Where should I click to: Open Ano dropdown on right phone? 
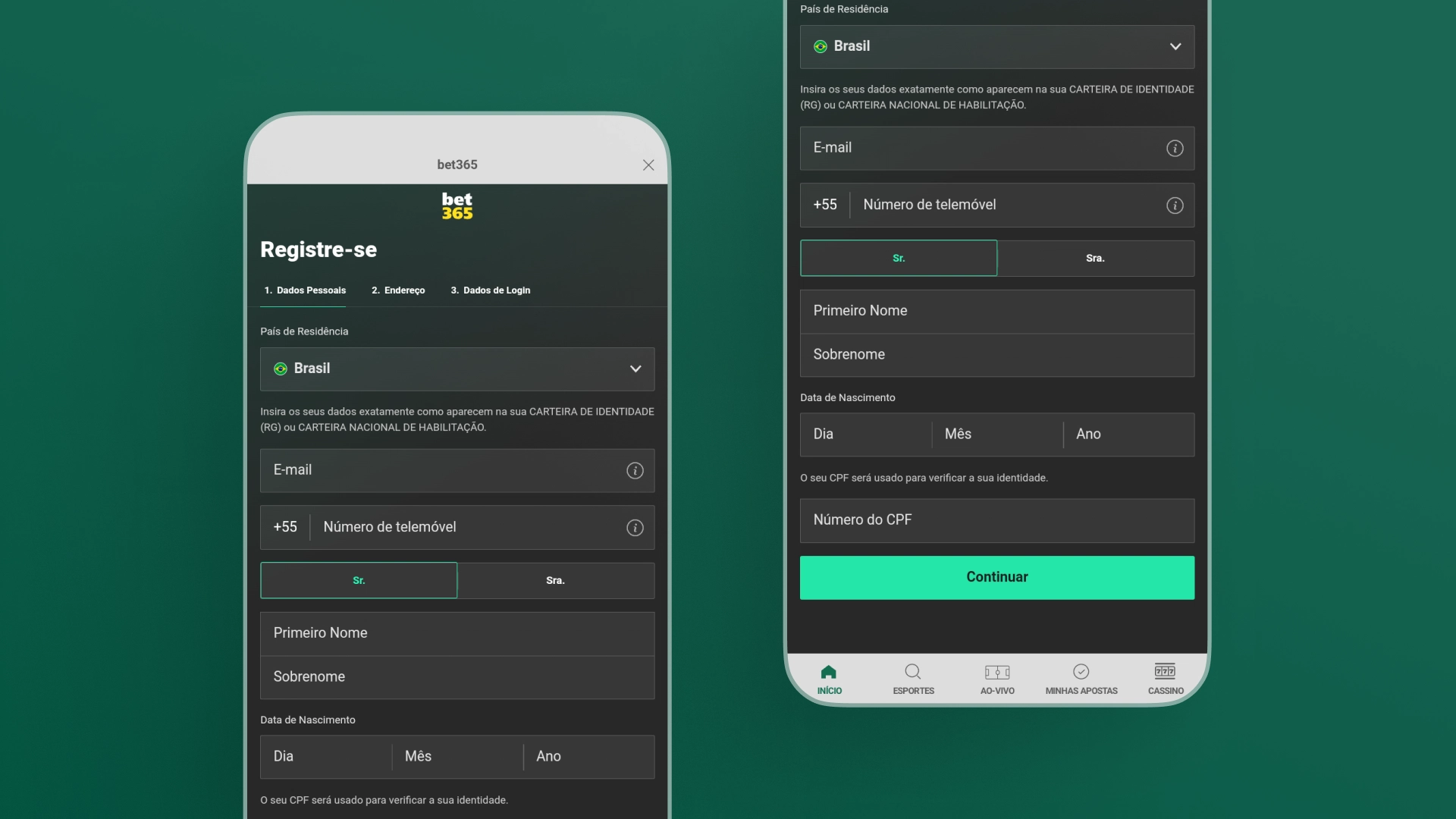1129,435
